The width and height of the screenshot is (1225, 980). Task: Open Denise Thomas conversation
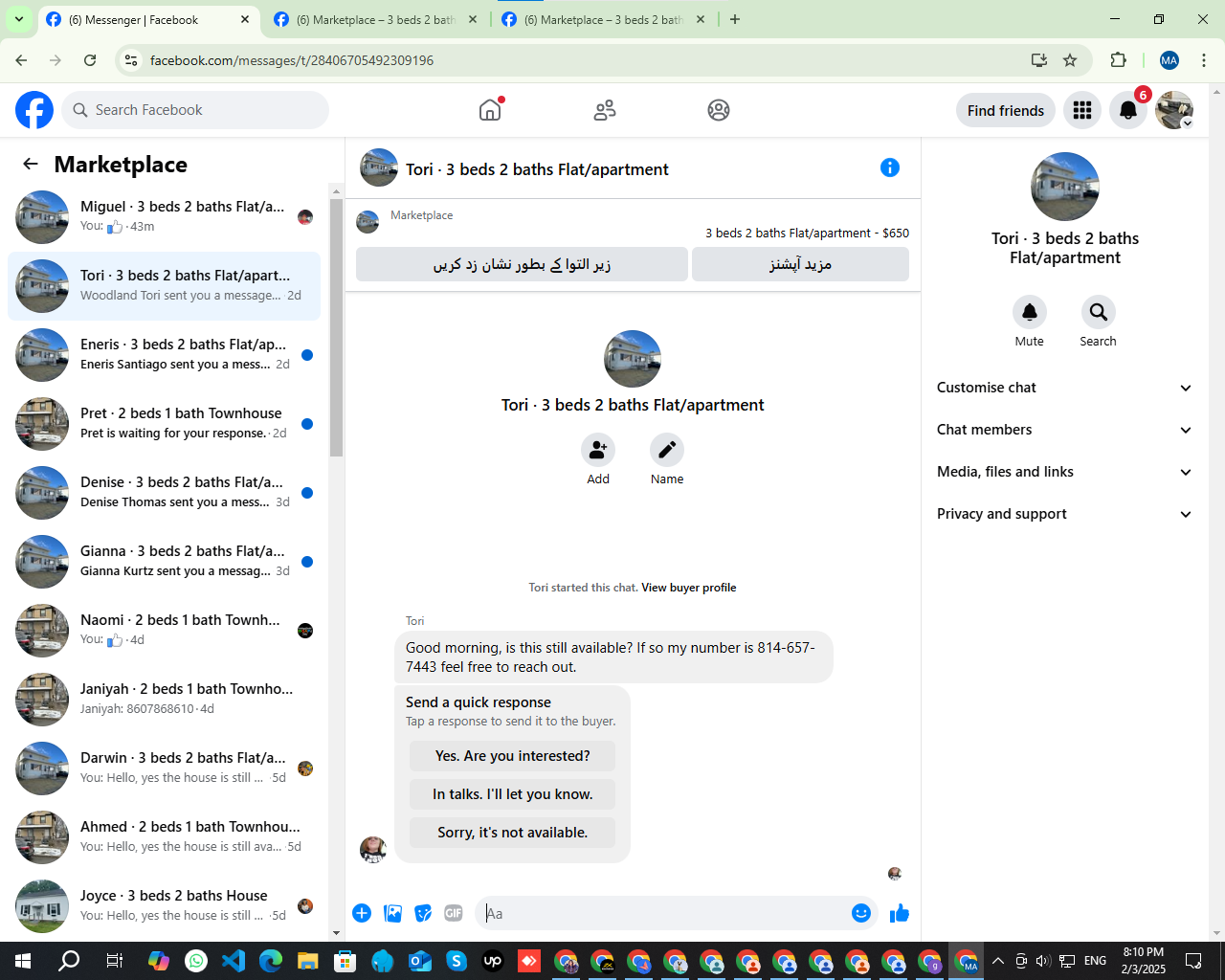(164, 493)
